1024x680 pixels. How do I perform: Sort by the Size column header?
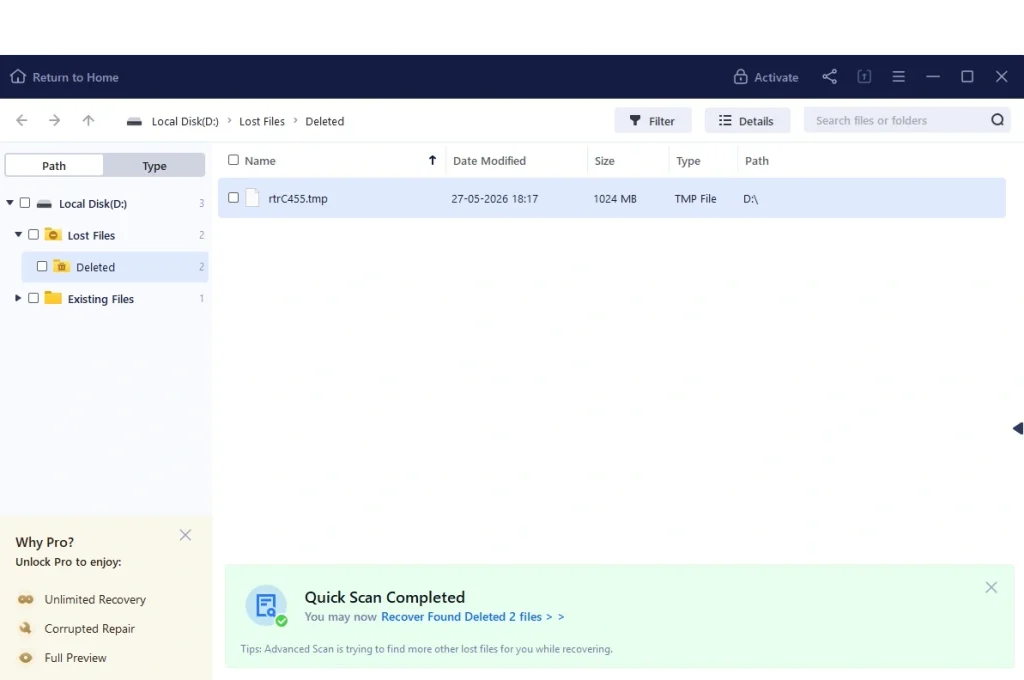click(605, 161)
